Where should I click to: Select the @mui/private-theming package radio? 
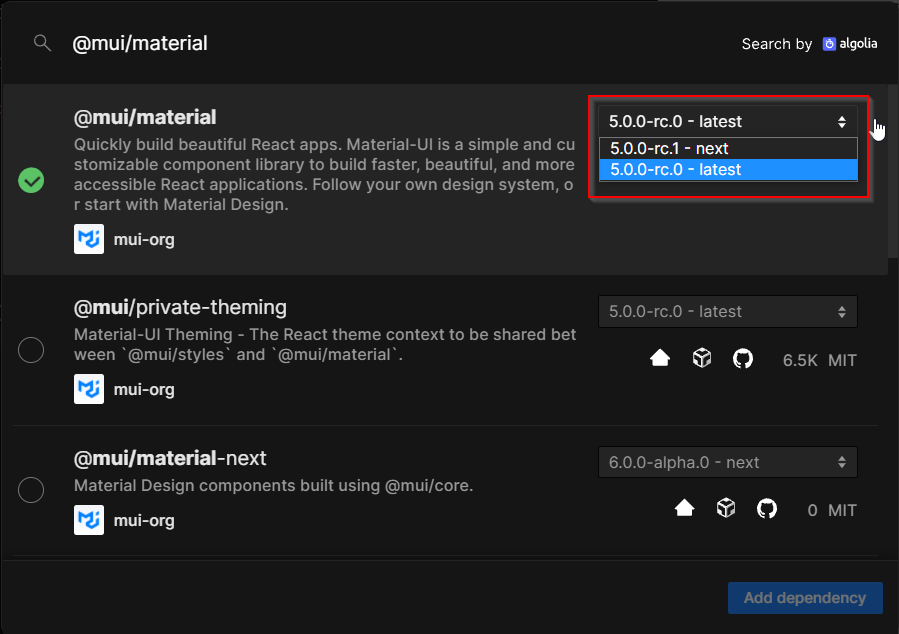tap(31, 350)
